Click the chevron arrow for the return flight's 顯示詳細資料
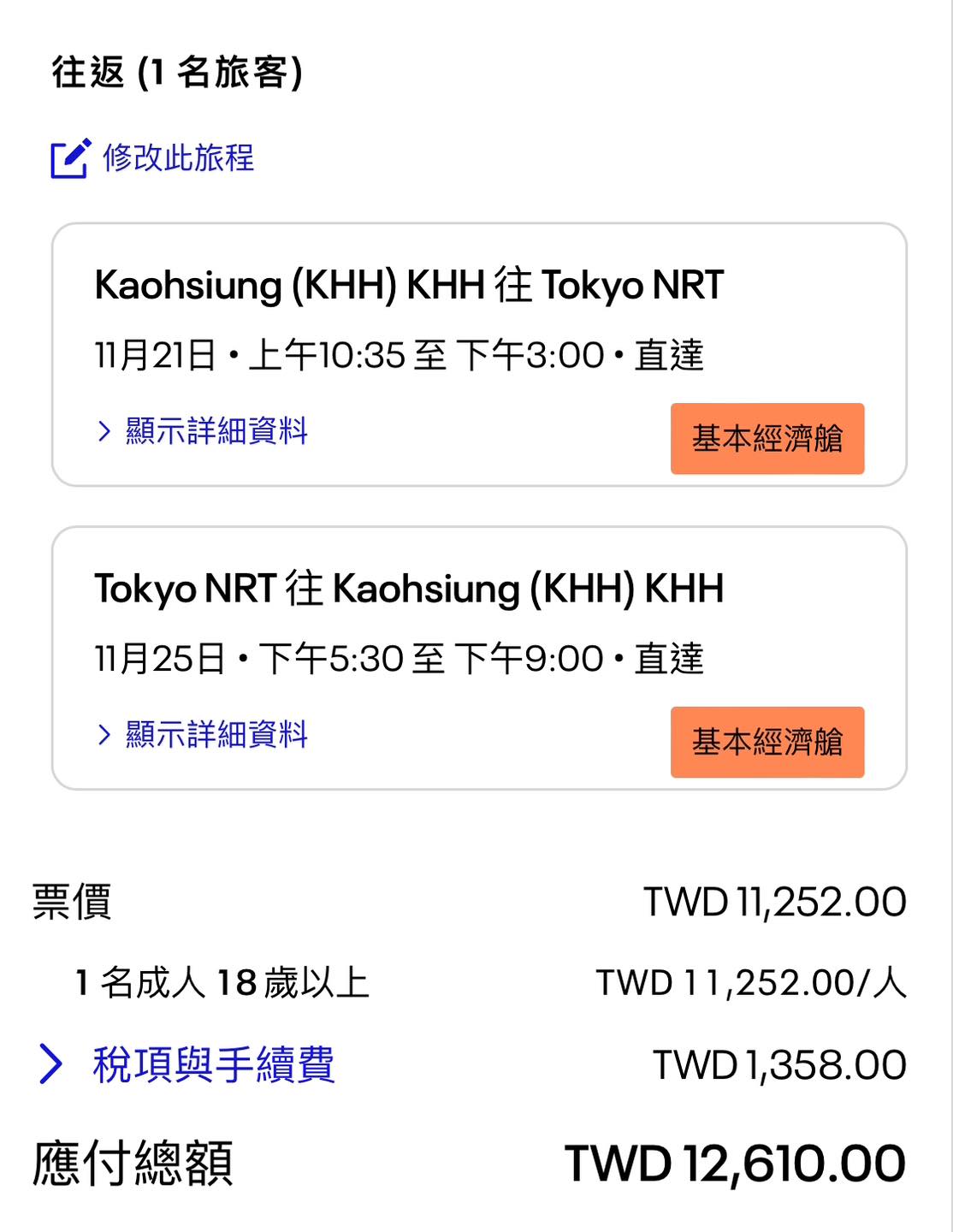This screenshot has height=1232, width=953. pyautogui.click(x=104, y=734)
